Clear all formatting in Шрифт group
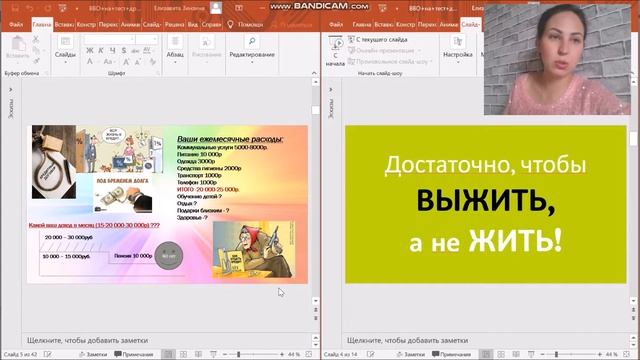This screenshot has width=640, height=360. 153,62
